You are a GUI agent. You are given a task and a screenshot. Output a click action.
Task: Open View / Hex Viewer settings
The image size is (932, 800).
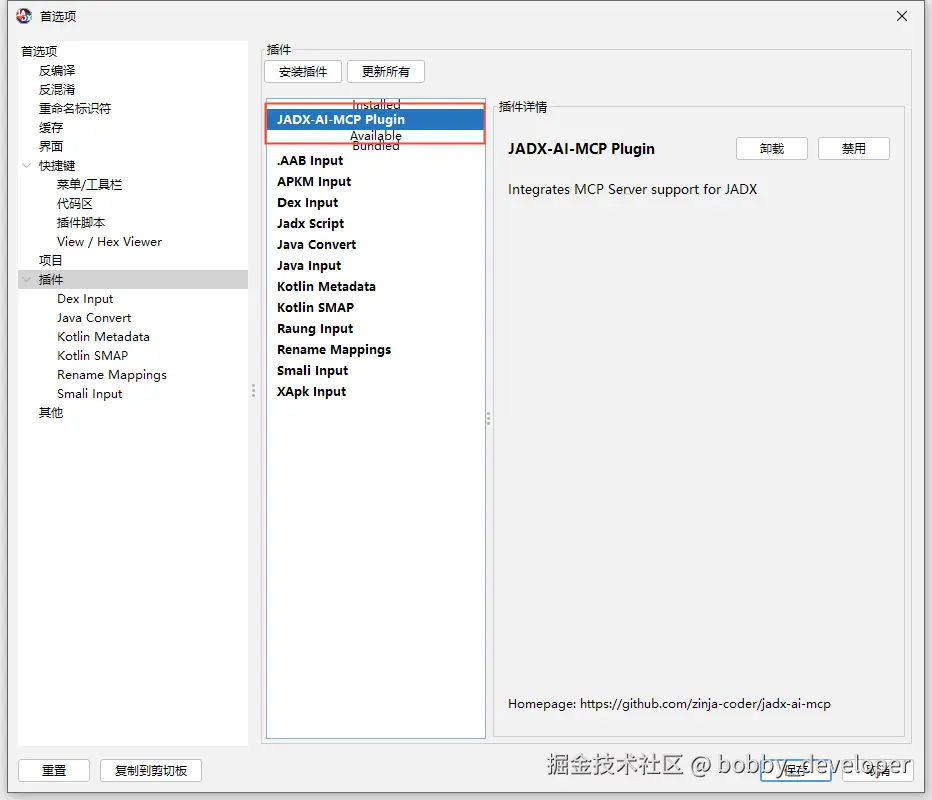point(109,241)
